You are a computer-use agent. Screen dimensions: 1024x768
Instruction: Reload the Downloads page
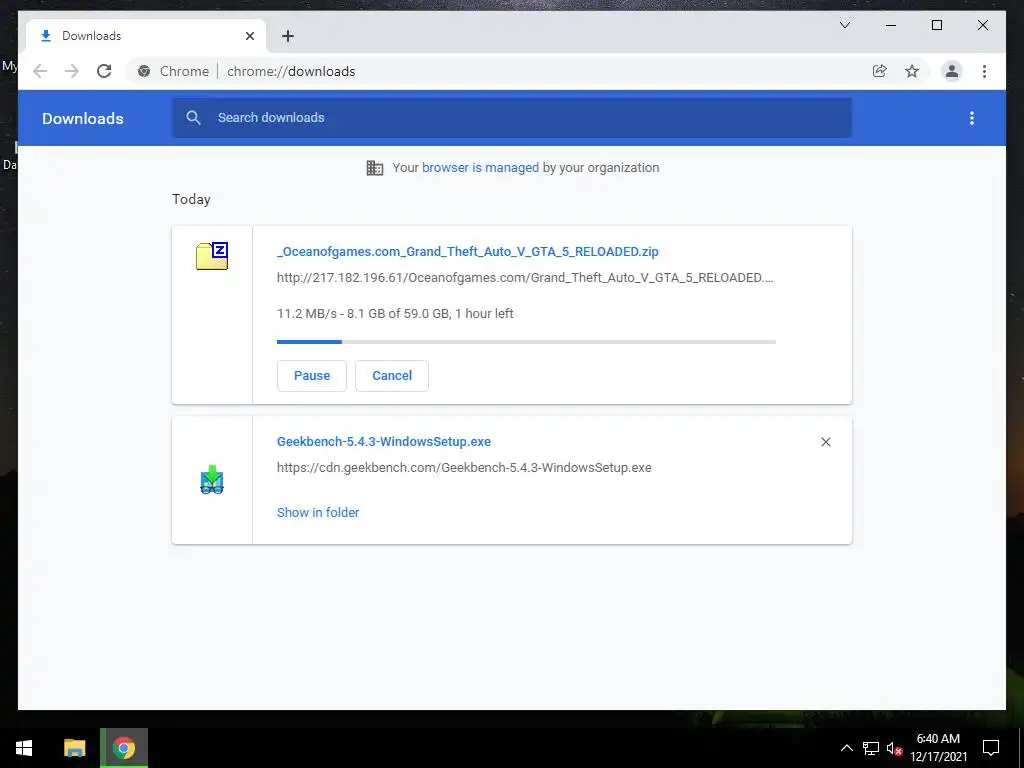(104, 71)
